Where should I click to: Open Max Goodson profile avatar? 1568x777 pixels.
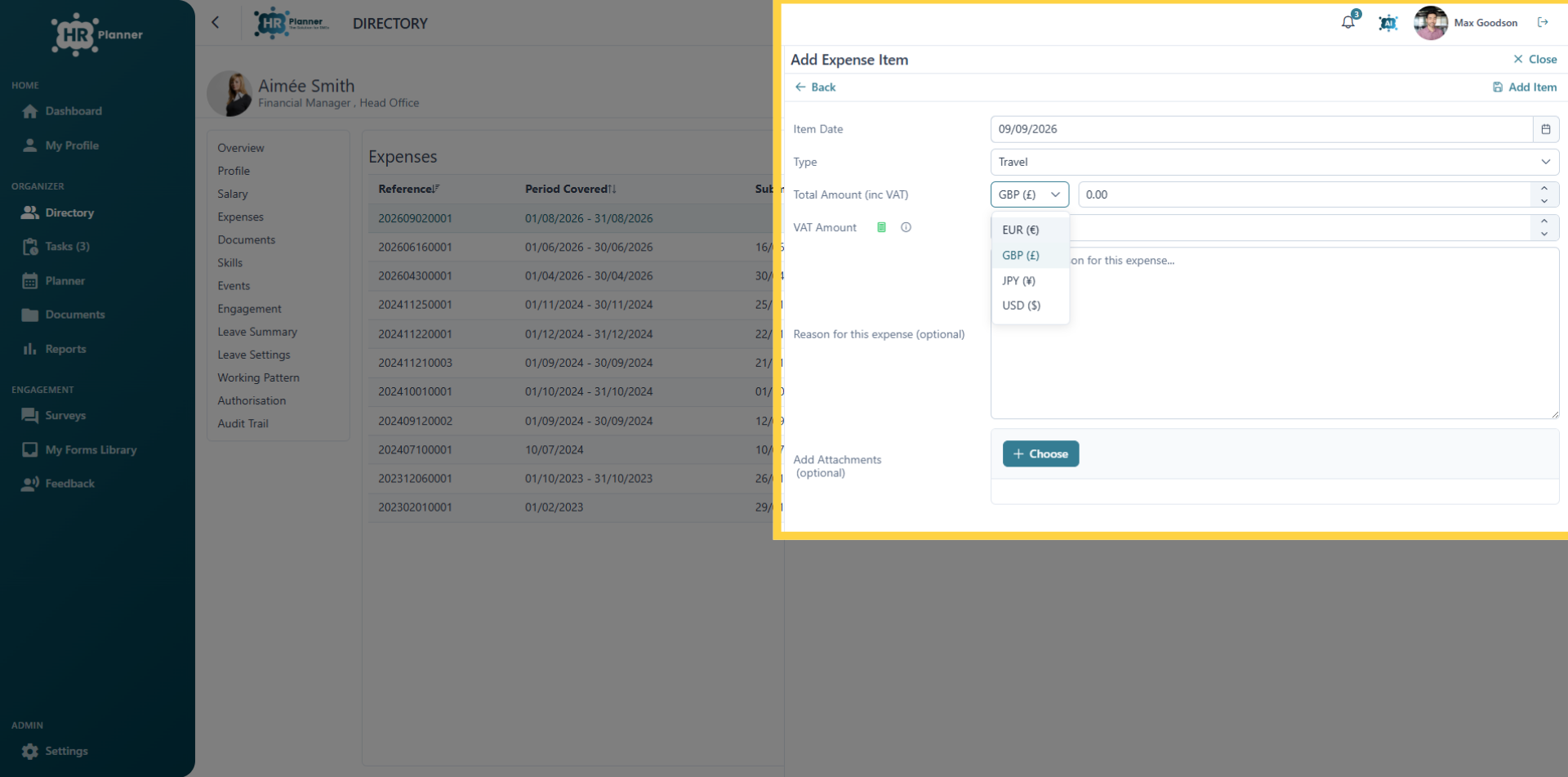coord(1431,23)
